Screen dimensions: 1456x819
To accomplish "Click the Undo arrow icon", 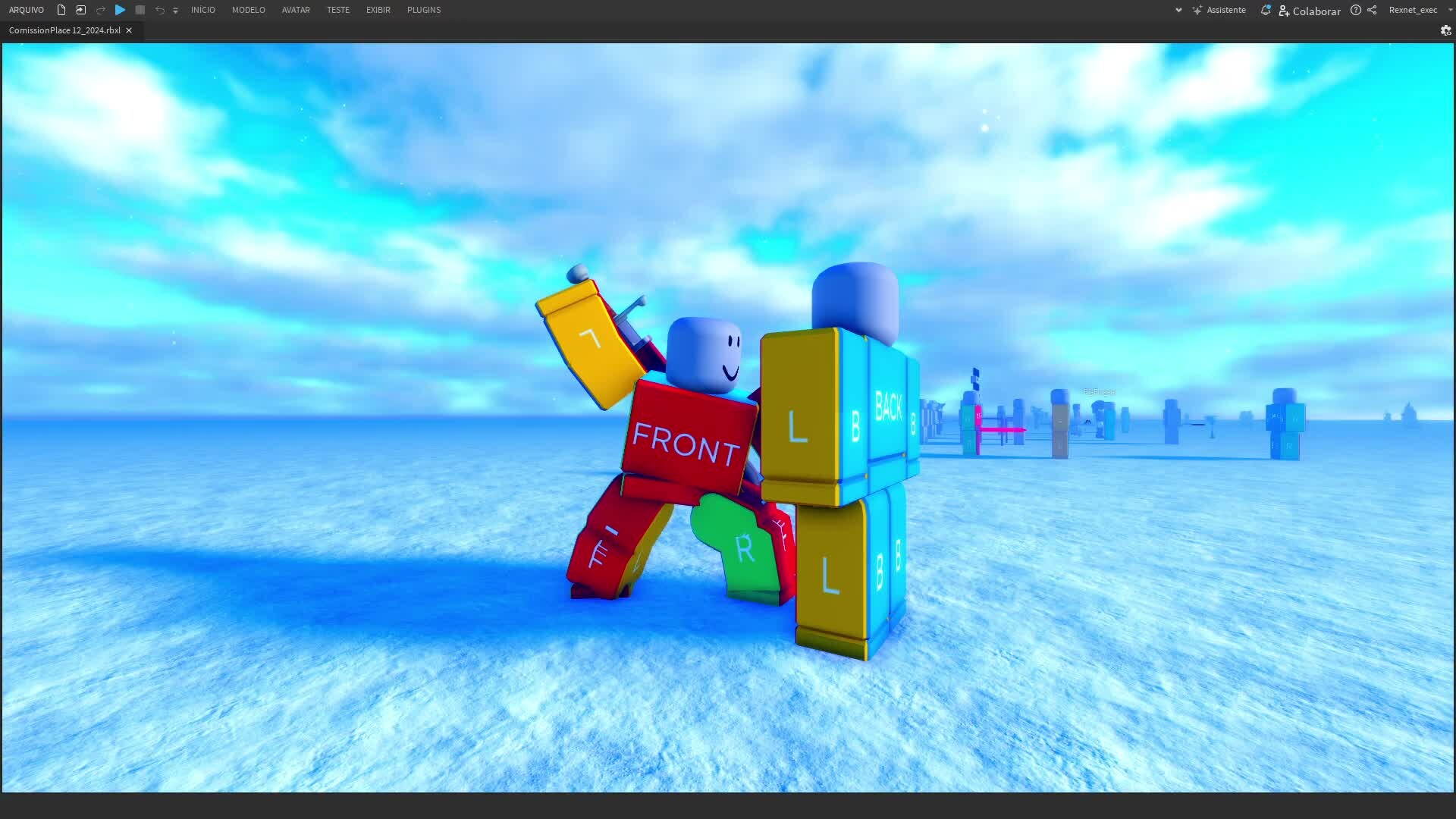I will pos(160,10).
